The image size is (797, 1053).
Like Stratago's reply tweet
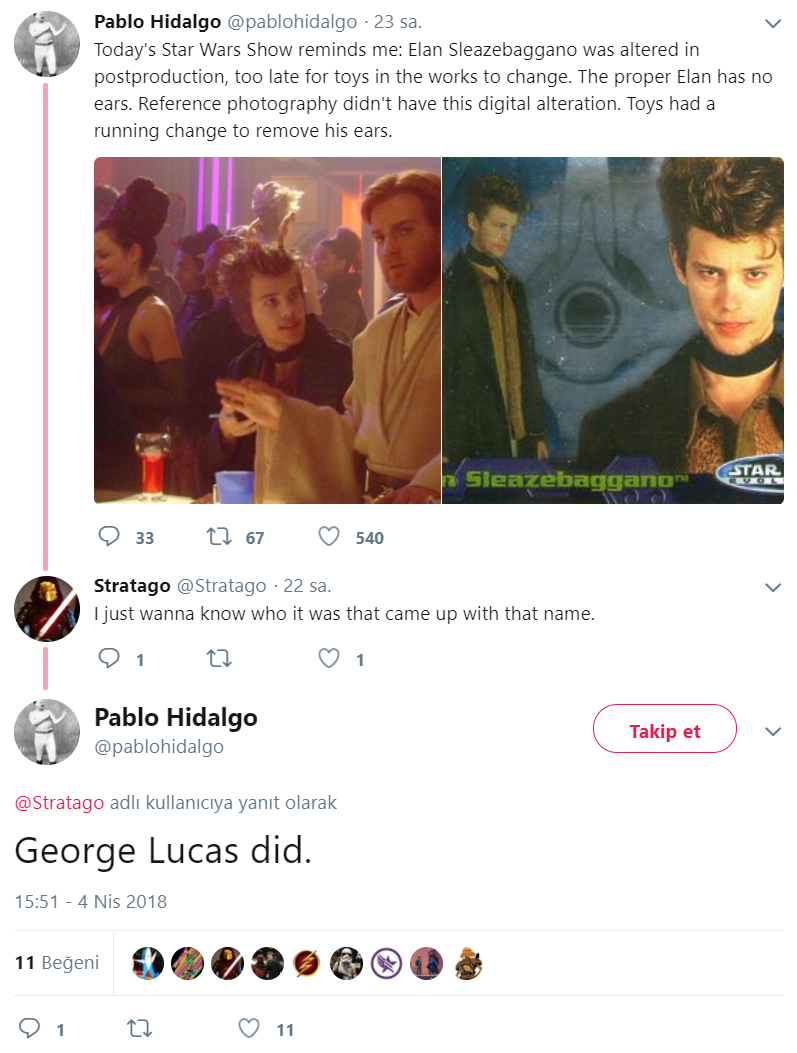click(x=329, y=658)
